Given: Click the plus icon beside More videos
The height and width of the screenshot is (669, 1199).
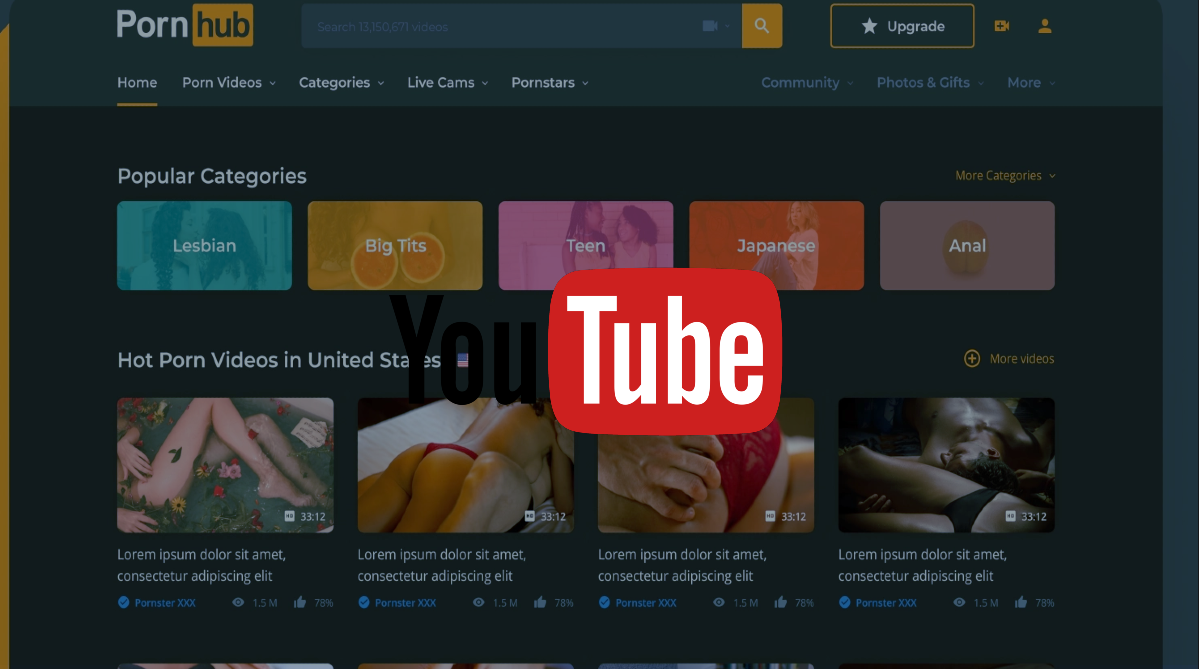Looking at the screenshot, I should point(971,358).
